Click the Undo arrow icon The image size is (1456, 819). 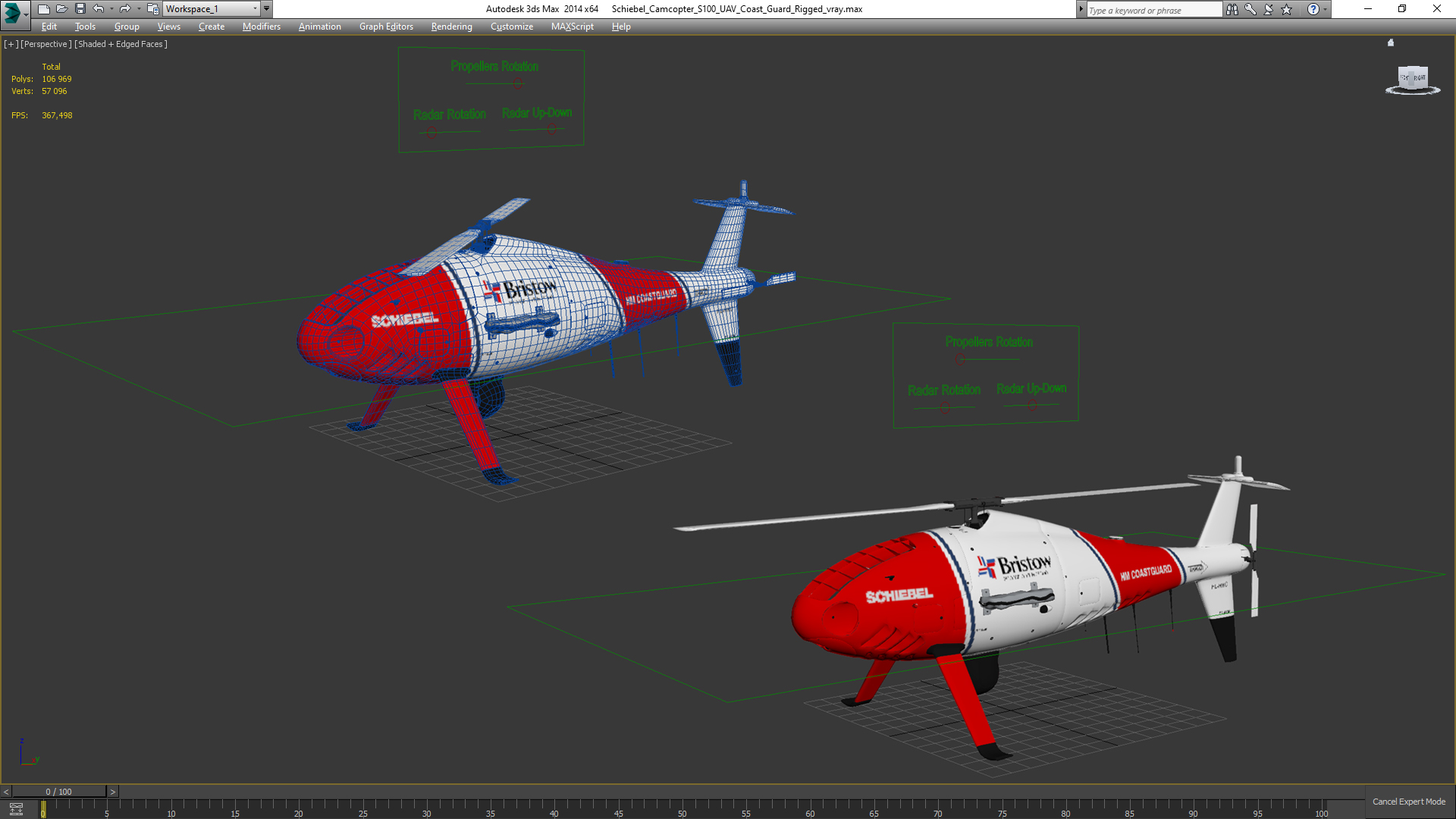98,9
